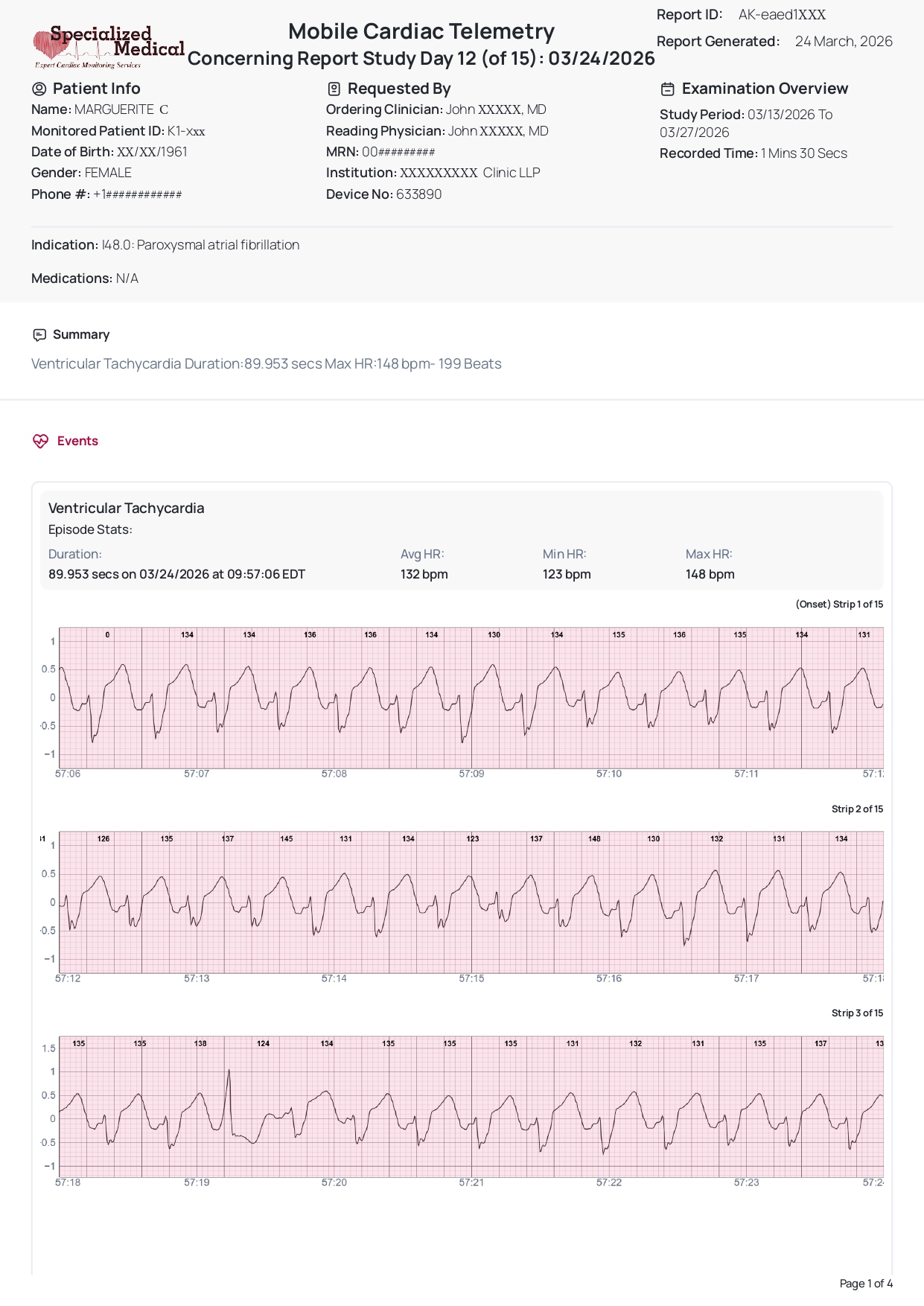Click the 57:21 time marker on strip 3
This screenshot has height=1306, width=924.
pos(471,1182)
